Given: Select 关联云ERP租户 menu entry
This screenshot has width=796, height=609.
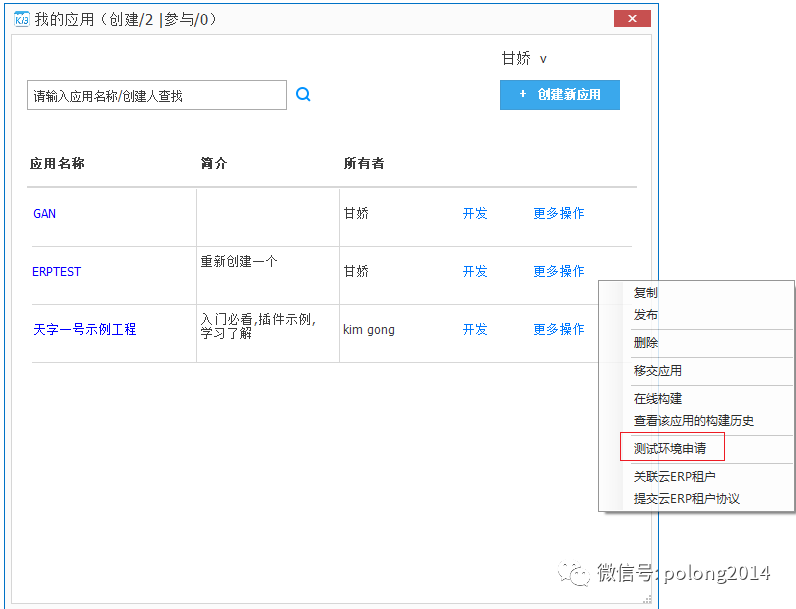Looking at the screenshot, I should (675, 477).
